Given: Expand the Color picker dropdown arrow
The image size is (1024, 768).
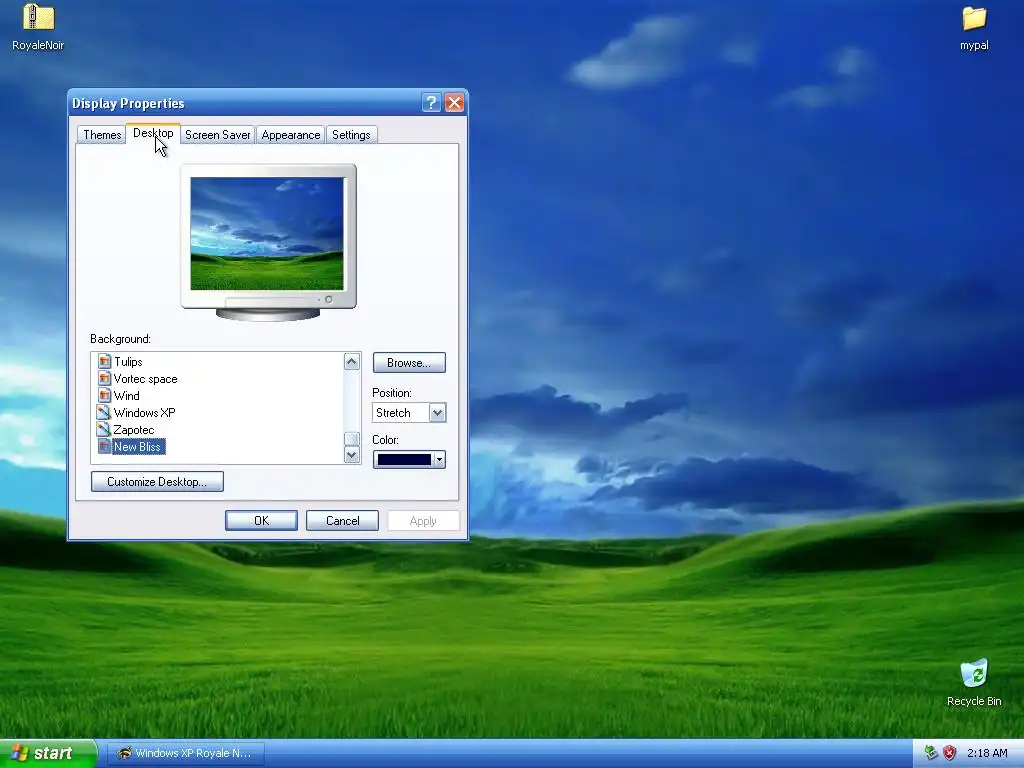Looking at the screenshot, I should 440,460.
